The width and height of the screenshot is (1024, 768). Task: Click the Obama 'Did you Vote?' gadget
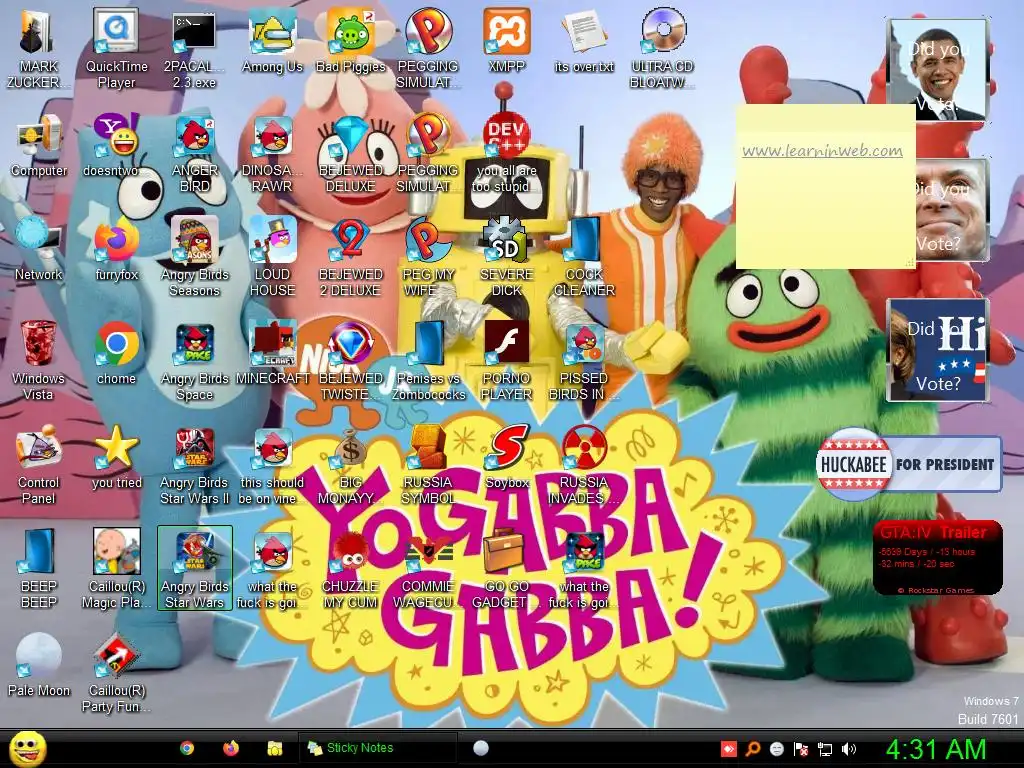(937, 70)
